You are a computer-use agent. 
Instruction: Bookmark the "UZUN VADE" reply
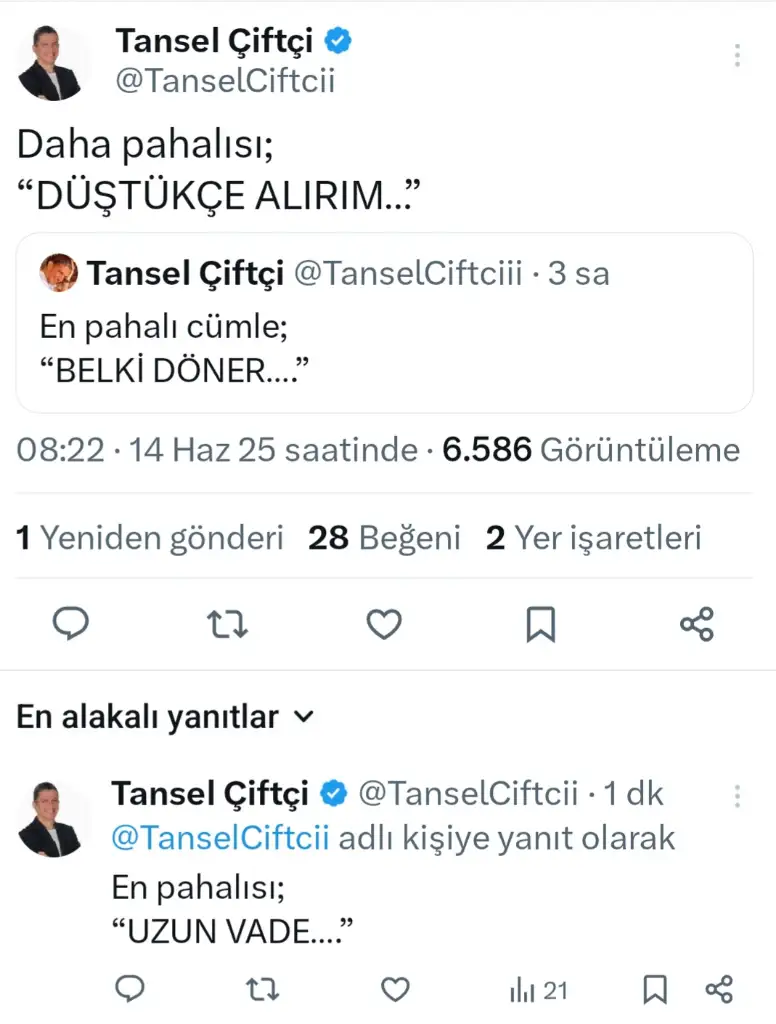pos(655,989)
